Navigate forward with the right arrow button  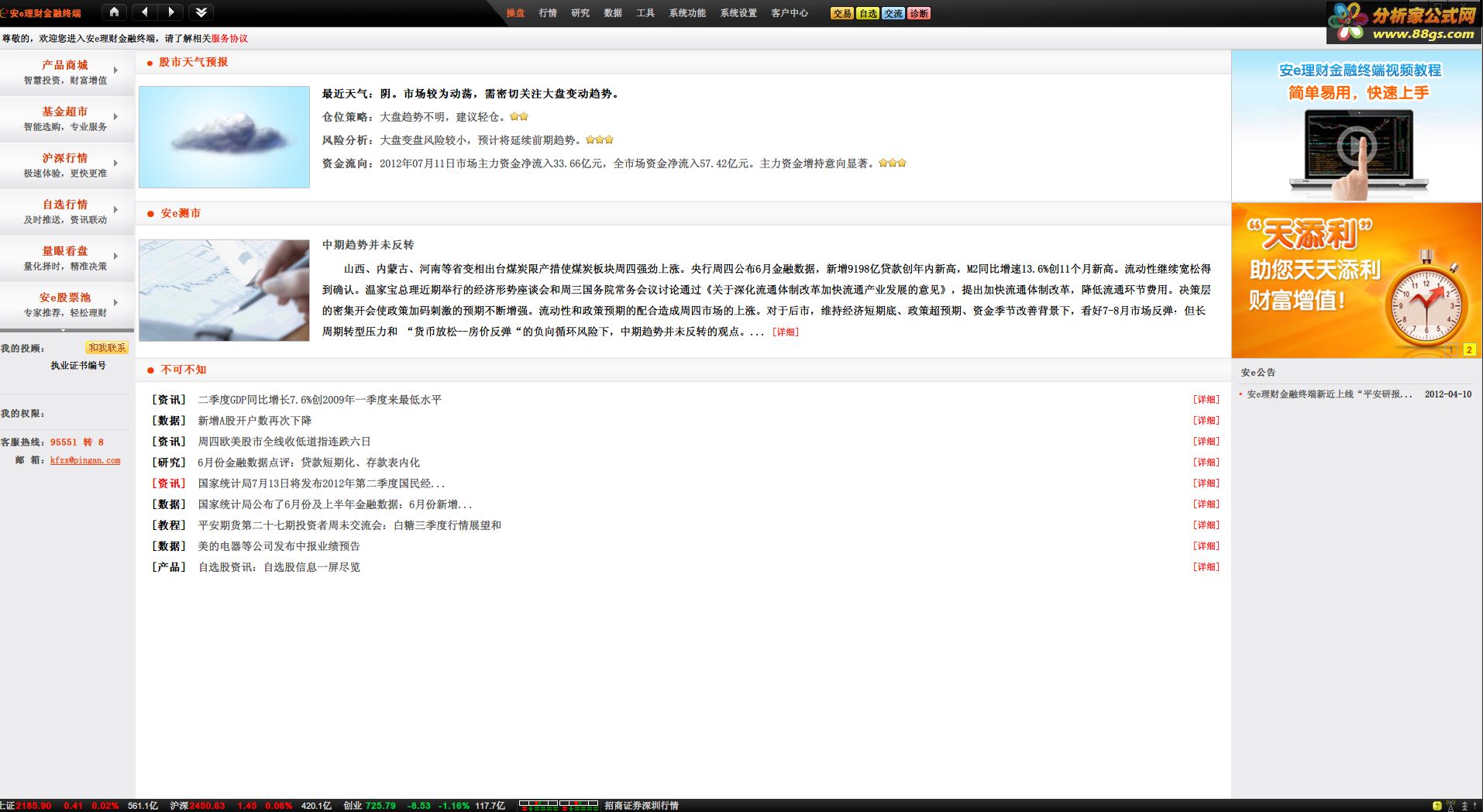171,12
